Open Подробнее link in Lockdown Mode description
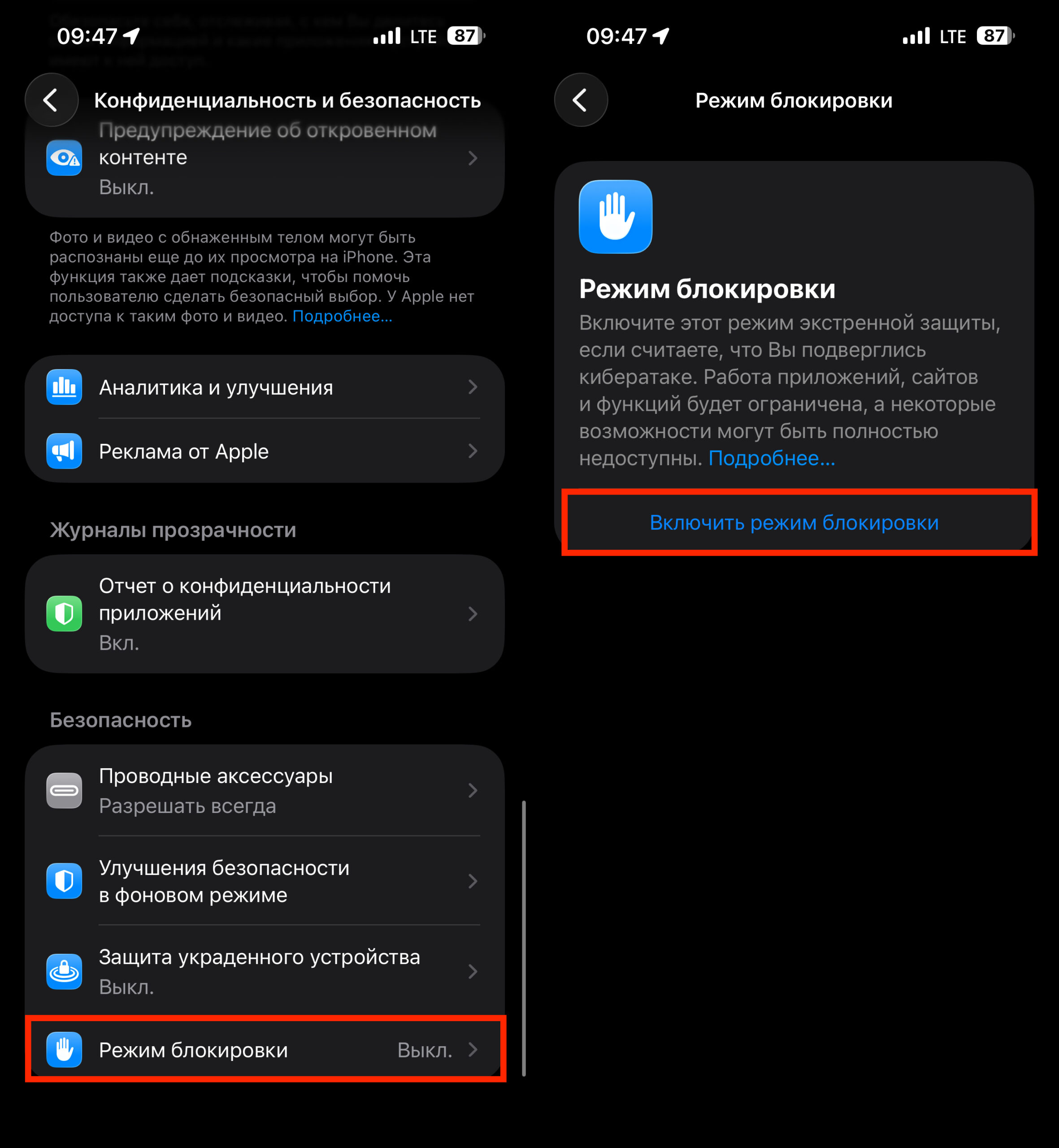 [x=772, y=458]
